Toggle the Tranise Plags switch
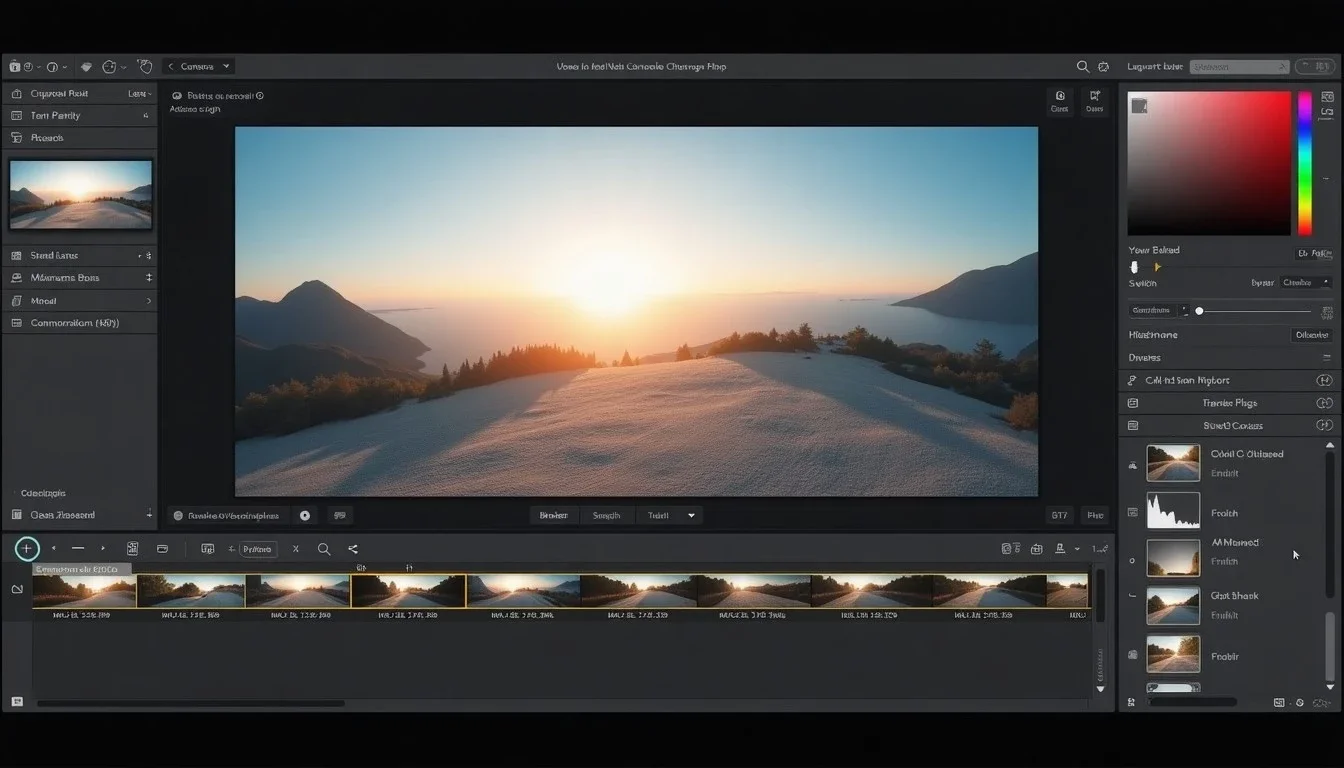 point(1324,403)
